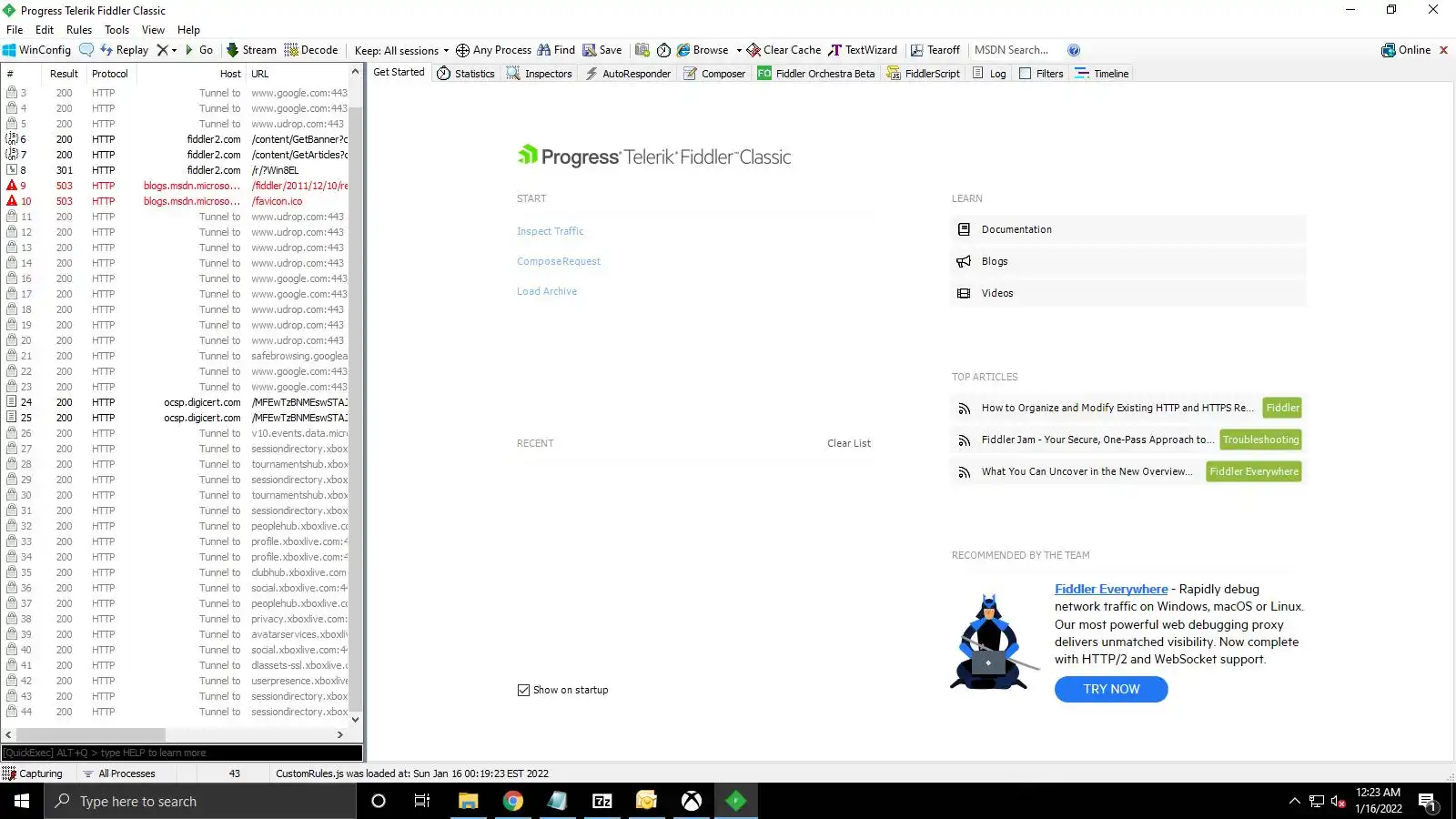Click the timer stopwatch icon

pyautogui.click(x=664, y=50)
